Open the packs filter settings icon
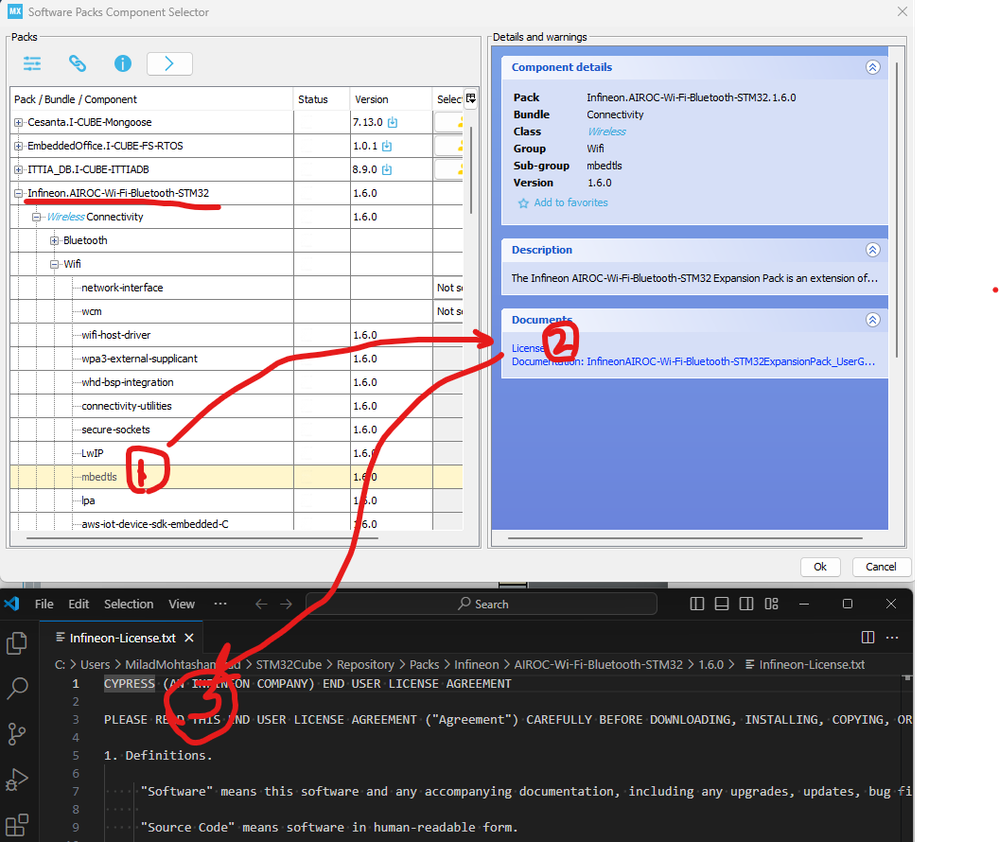The height and width of the screenshot is (842, 999). pos(32,63)
